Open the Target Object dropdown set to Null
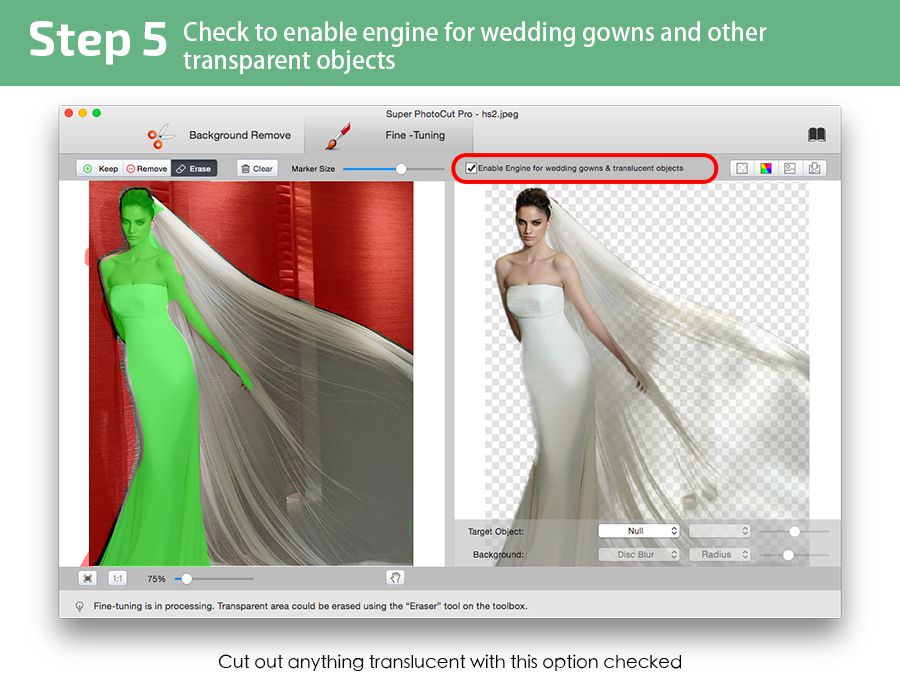This screenshot has width=900, height=700. pyautogui.click(x=637, y=530)
